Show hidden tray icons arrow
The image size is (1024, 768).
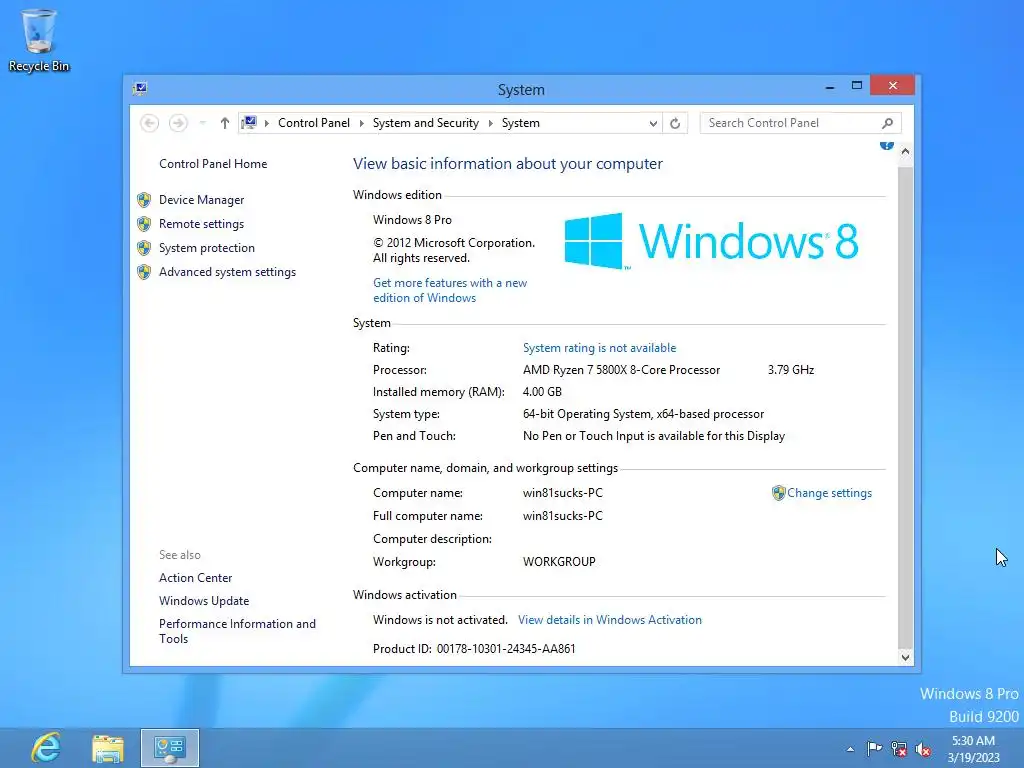[x=850, y=750]
